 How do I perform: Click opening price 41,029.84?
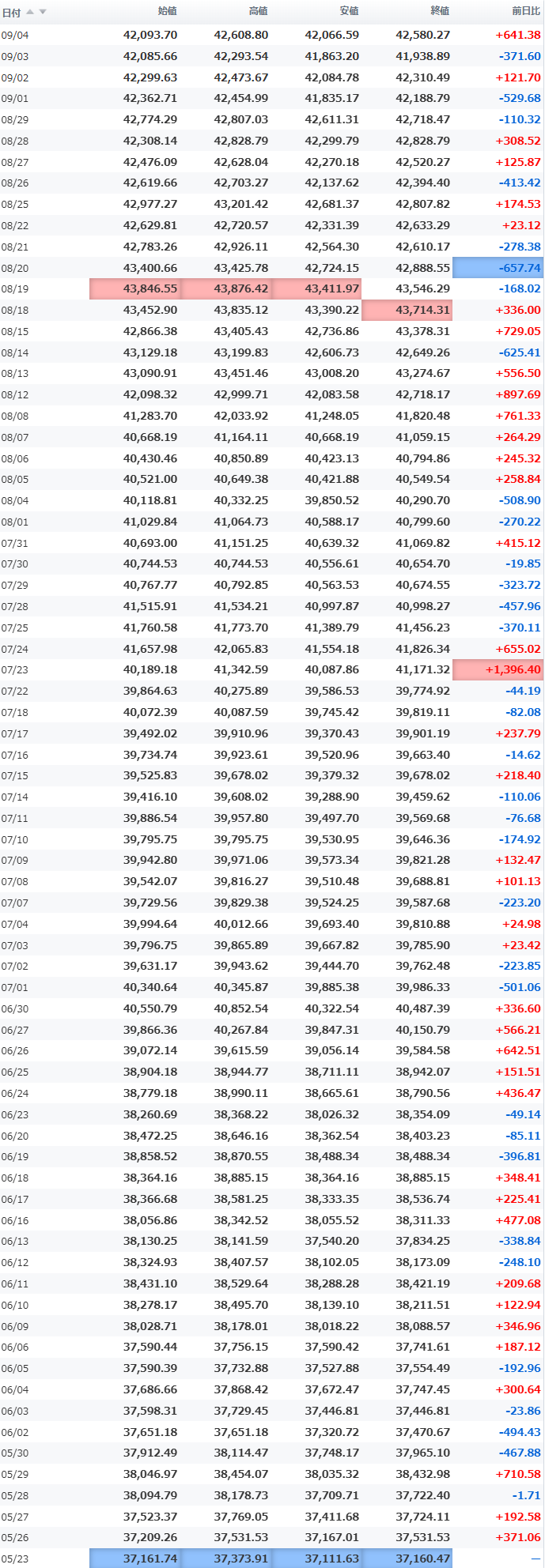click(150, 522)
